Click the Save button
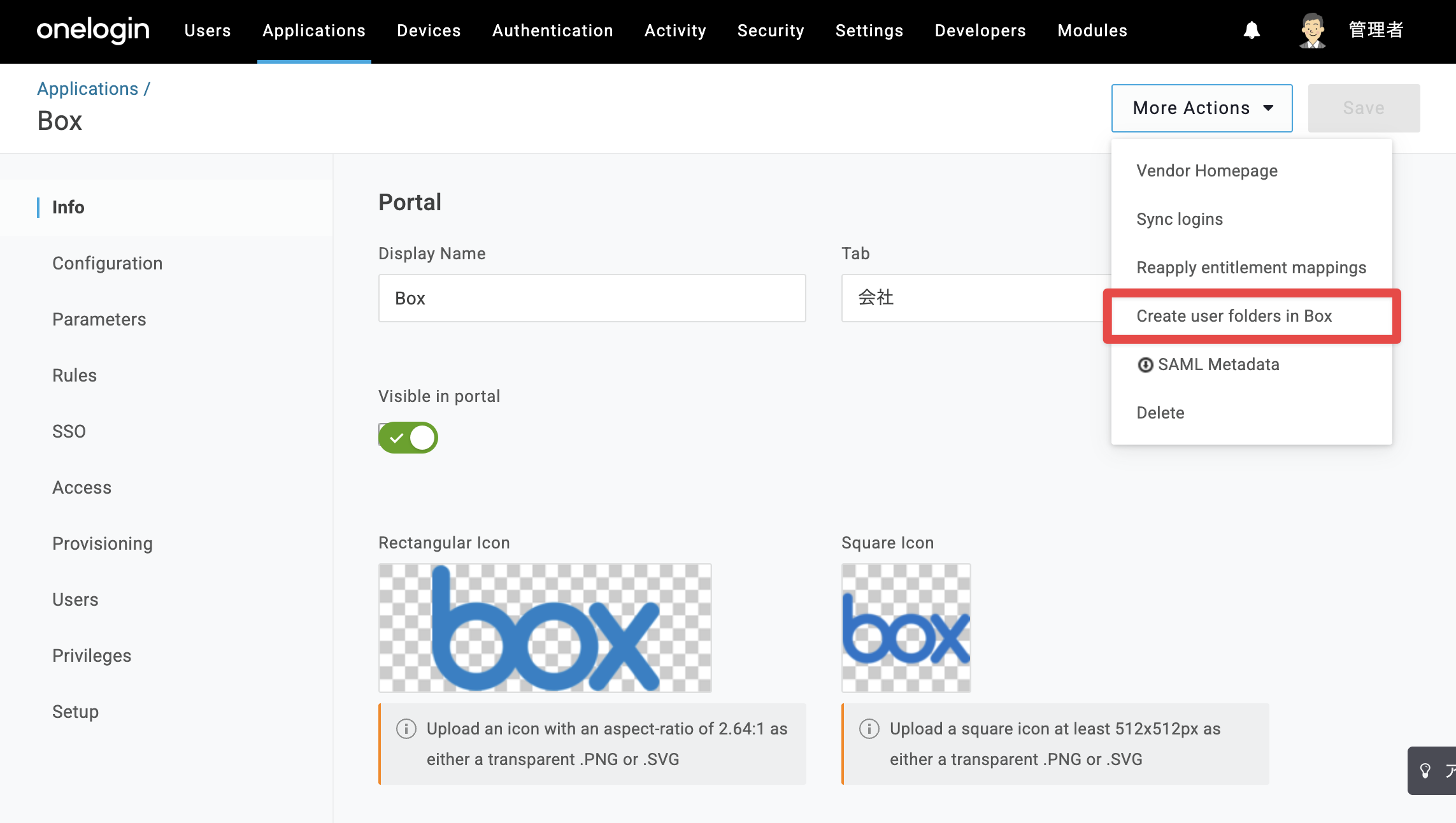This screenshot has height=823, width=1456. pyautogui.click(x=1364, y=108)
